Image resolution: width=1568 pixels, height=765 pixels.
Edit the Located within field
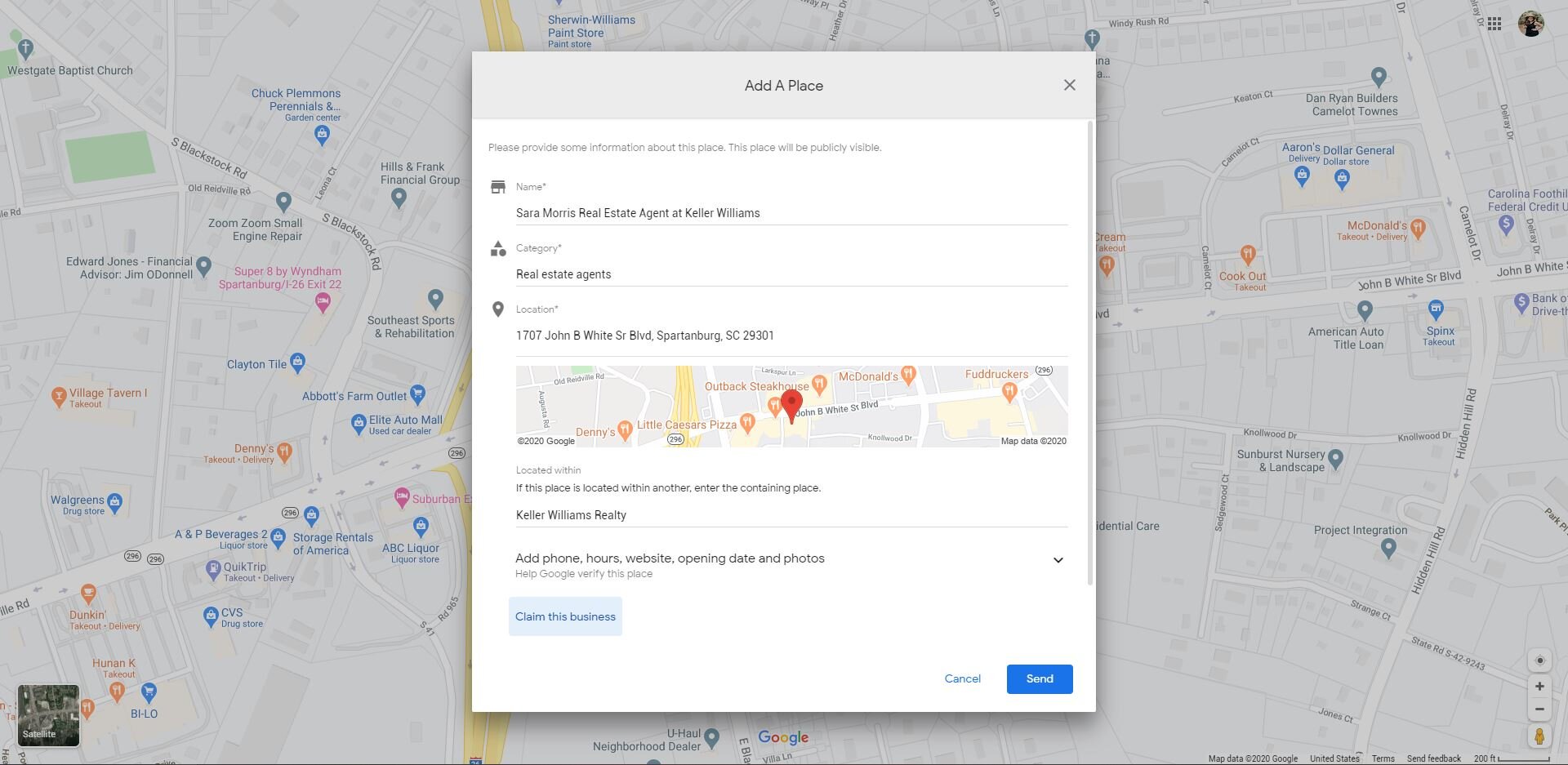click(x=791, y=515)
